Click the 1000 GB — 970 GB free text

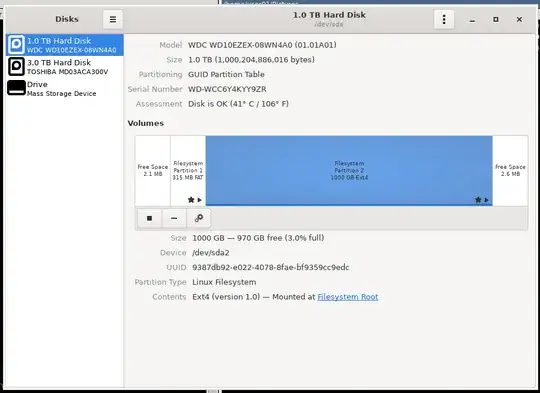tap(258, 238)
